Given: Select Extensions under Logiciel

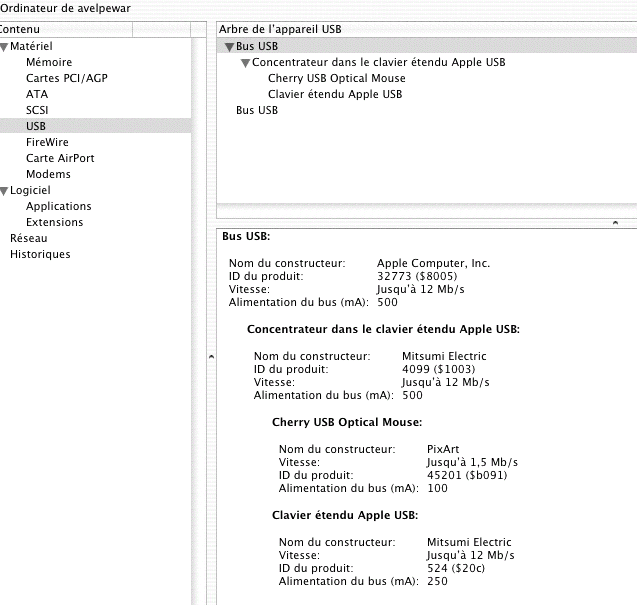Looking at the screenshot, I should point(54,222).
